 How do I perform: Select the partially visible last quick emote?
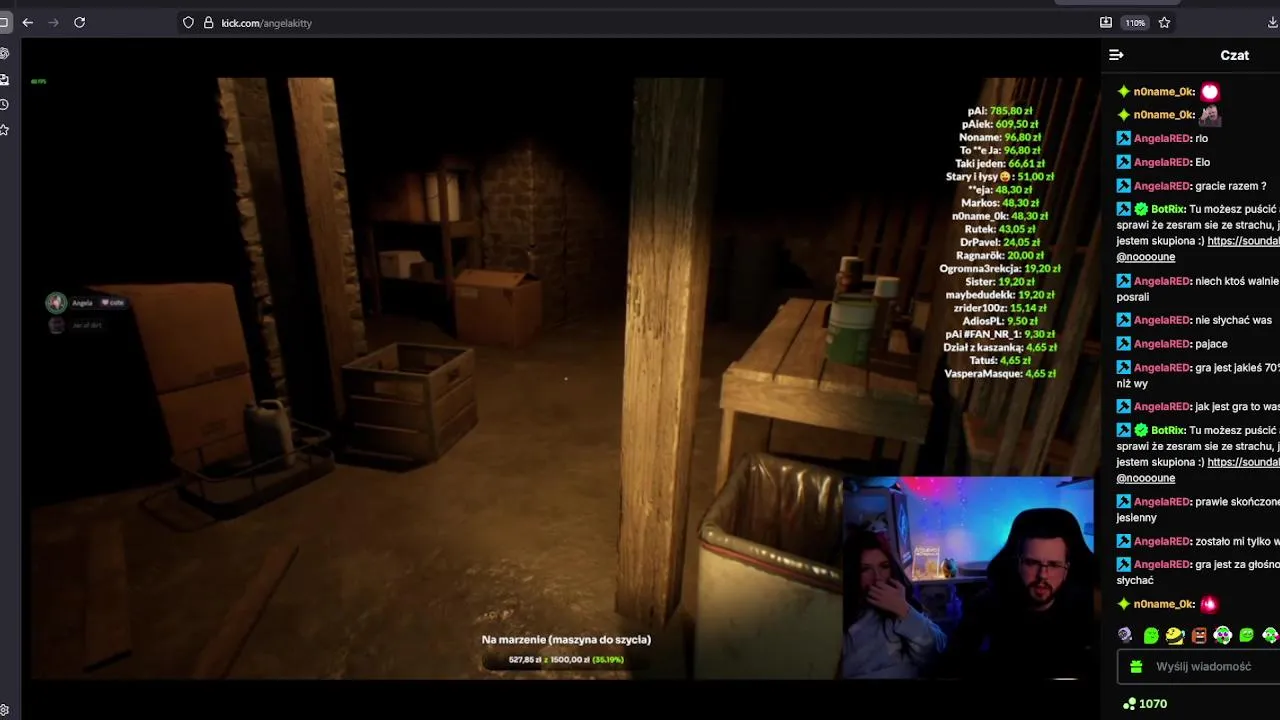coord(1270,635)
